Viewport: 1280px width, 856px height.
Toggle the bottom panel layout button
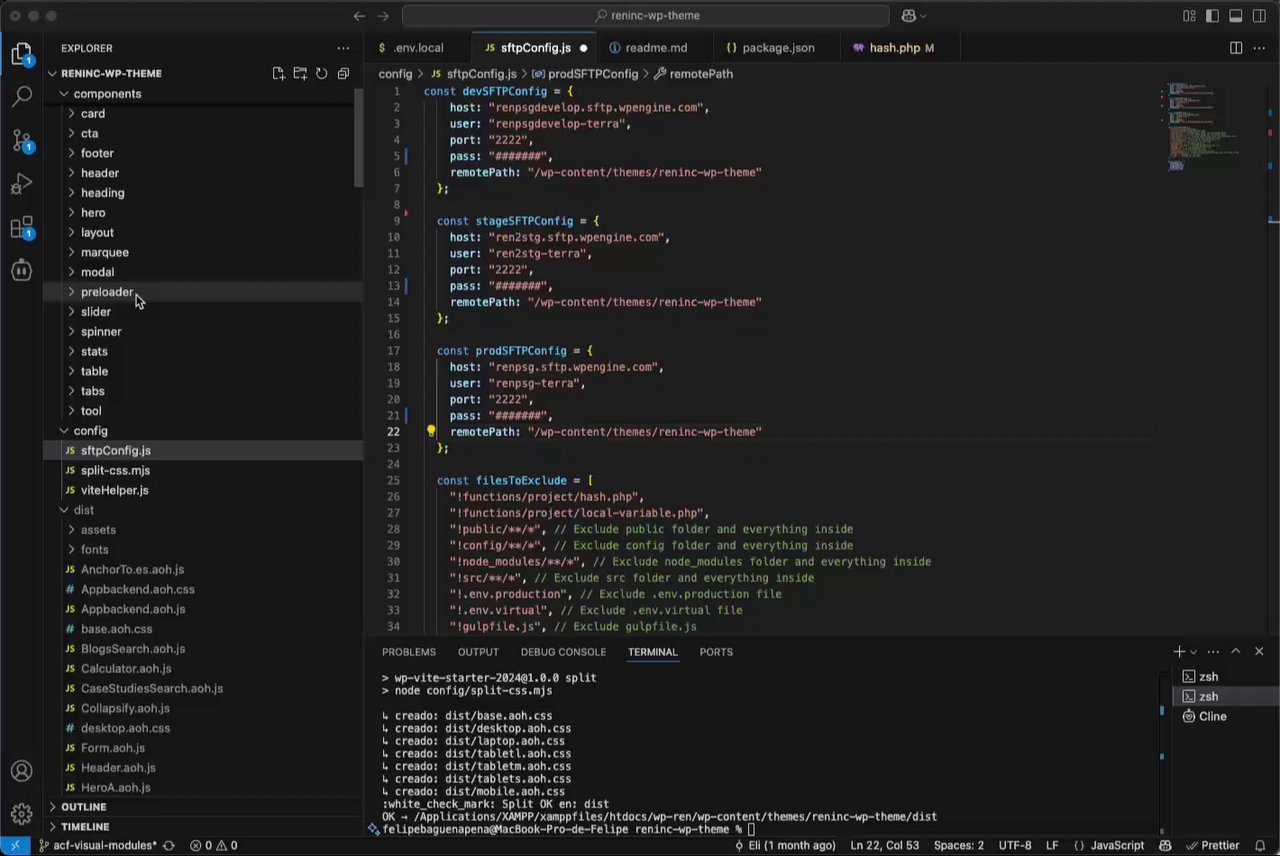[1236, 16]
